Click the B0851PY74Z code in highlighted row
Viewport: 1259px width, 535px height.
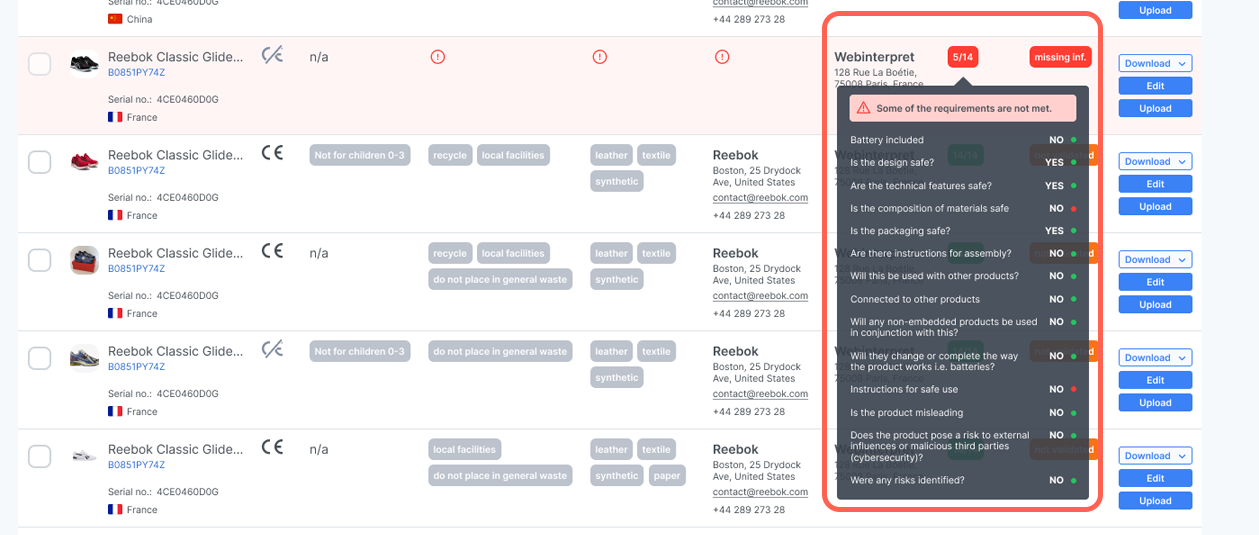[x=136, y=72]
